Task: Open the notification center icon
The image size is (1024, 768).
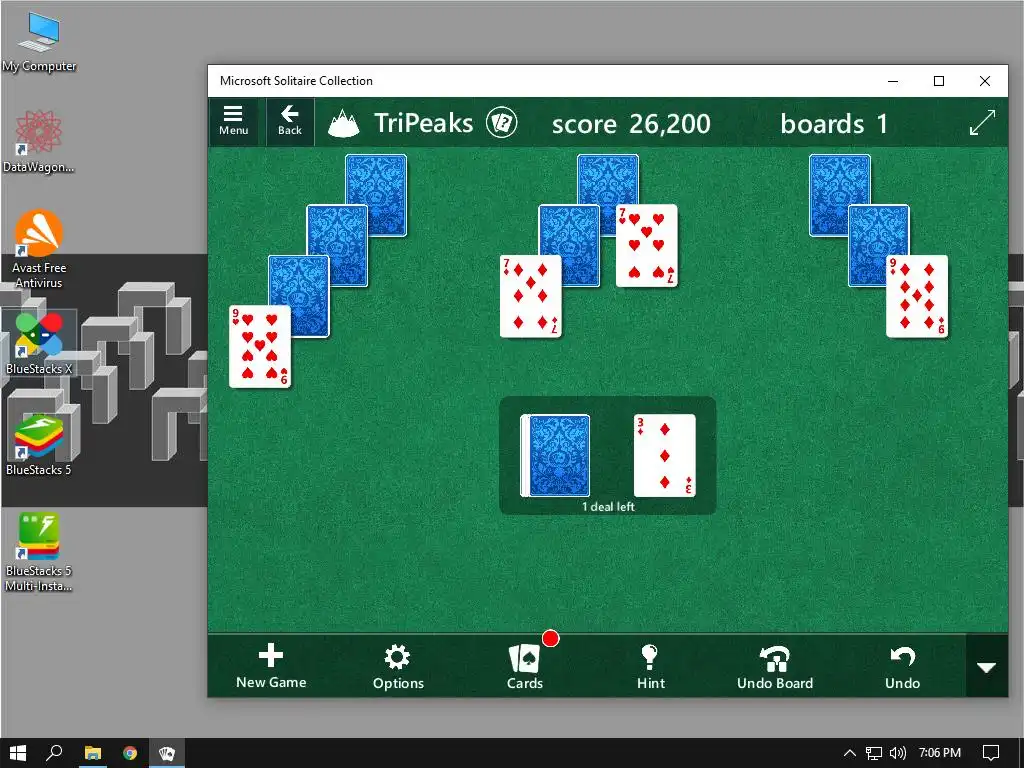Action: coord(991,753)
